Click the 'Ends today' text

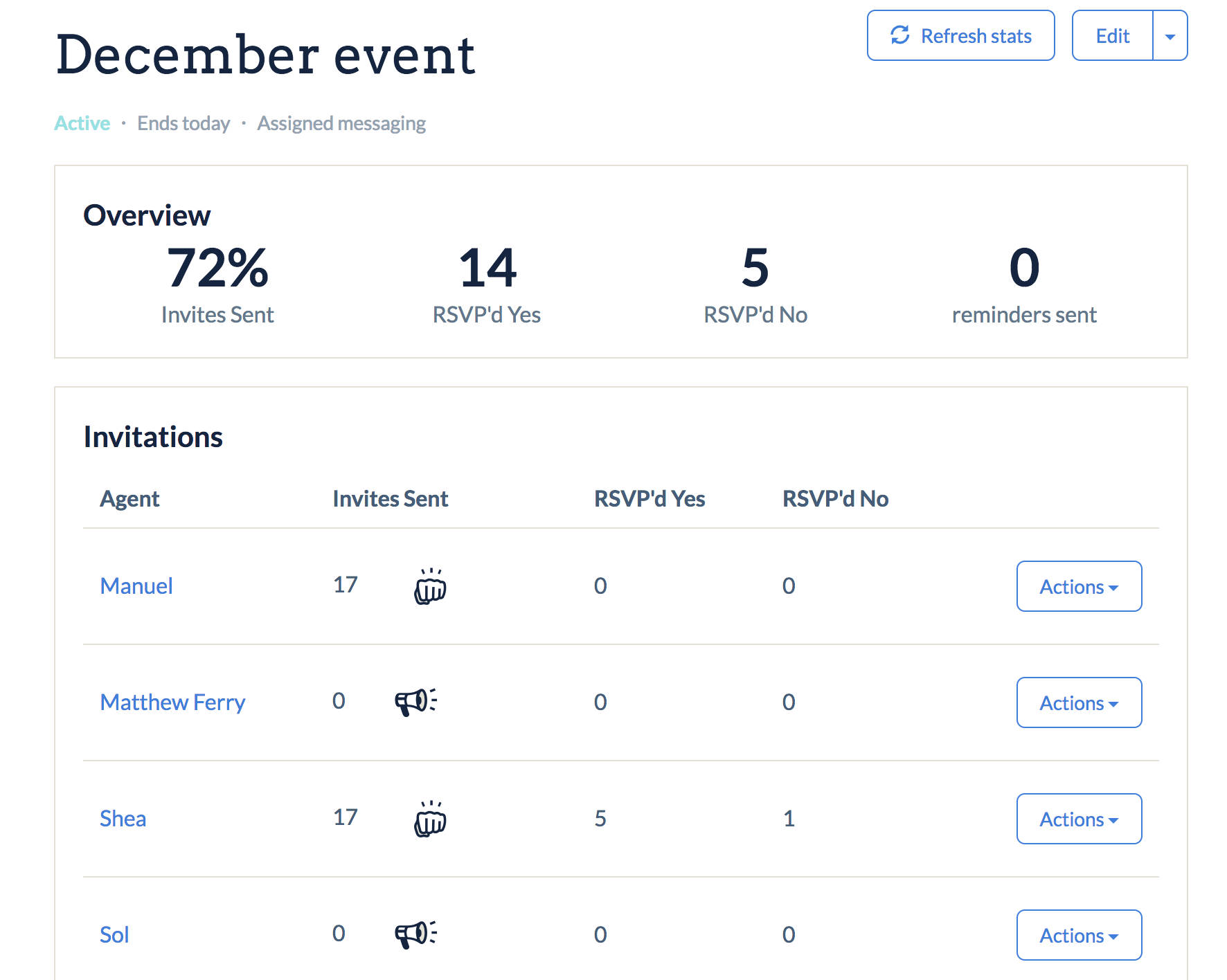point(183,123)
